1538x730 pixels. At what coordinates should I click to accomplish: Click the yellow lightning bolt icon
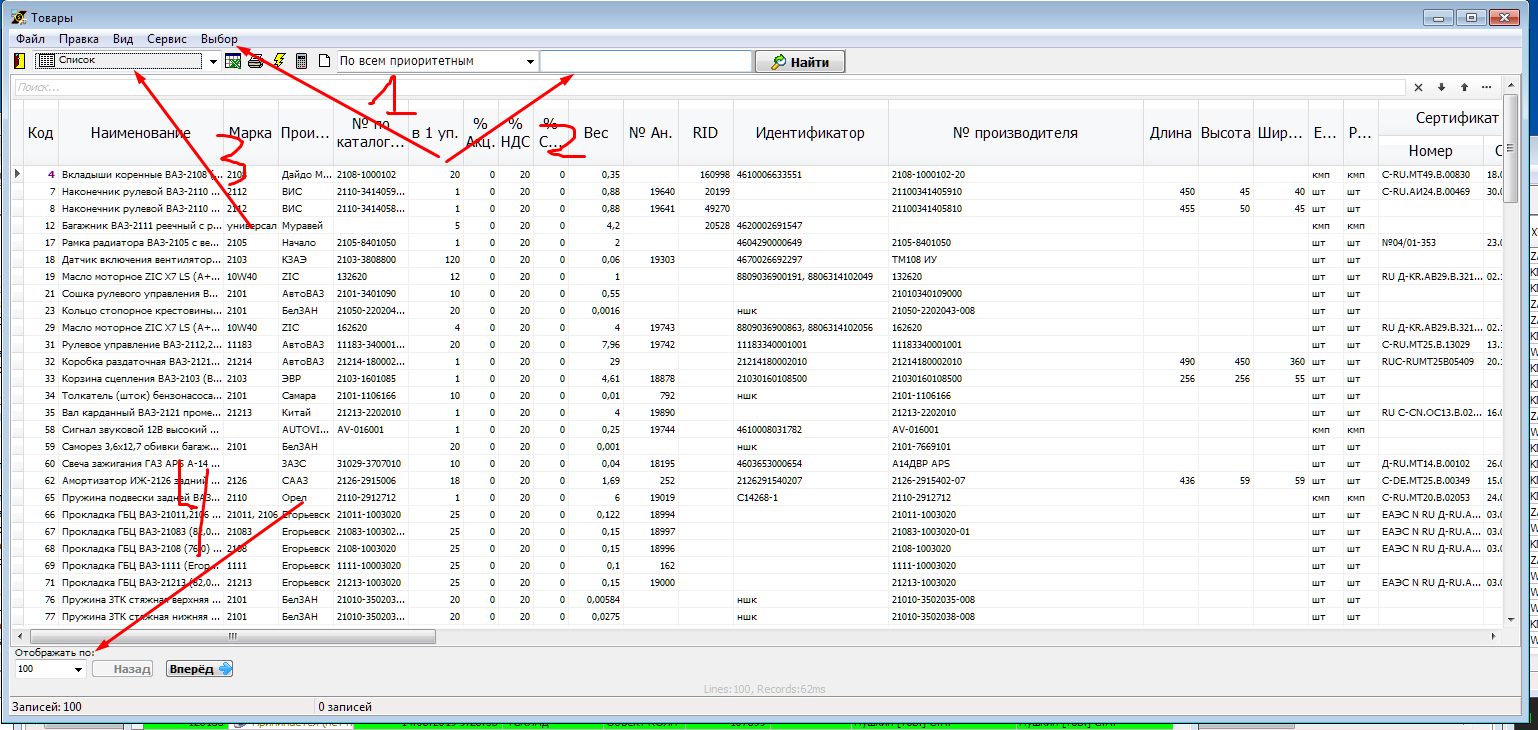[279, 61]
